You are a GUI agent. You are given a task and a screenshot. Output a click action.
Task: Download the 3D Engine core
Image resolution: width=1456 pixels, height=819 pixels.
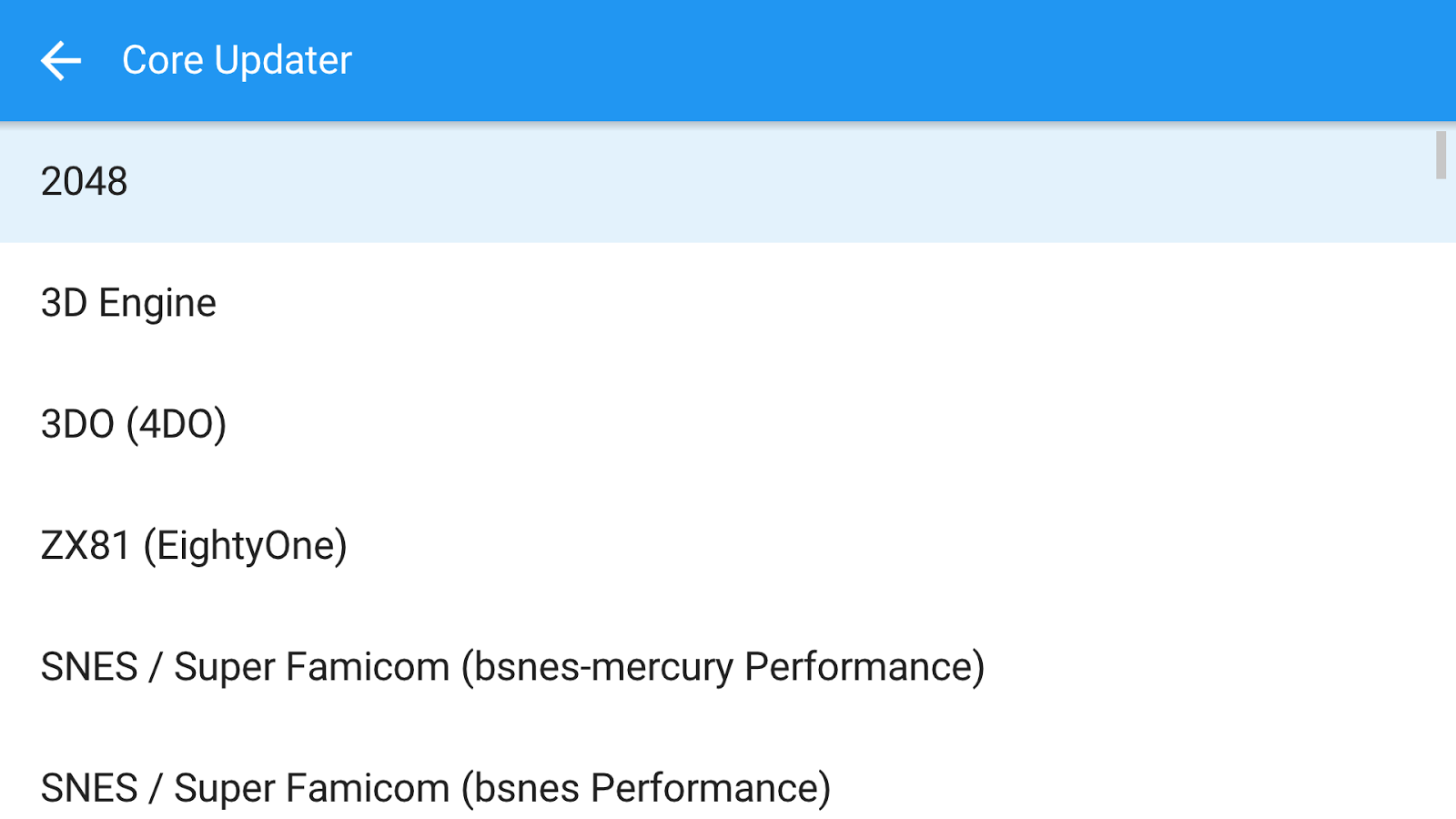pyautogui.click(x=728, y=303)
